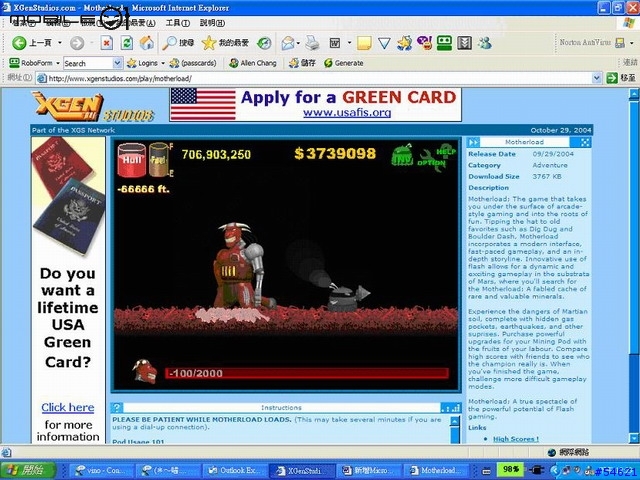Open the 說明(H) menu

[212, 23]
